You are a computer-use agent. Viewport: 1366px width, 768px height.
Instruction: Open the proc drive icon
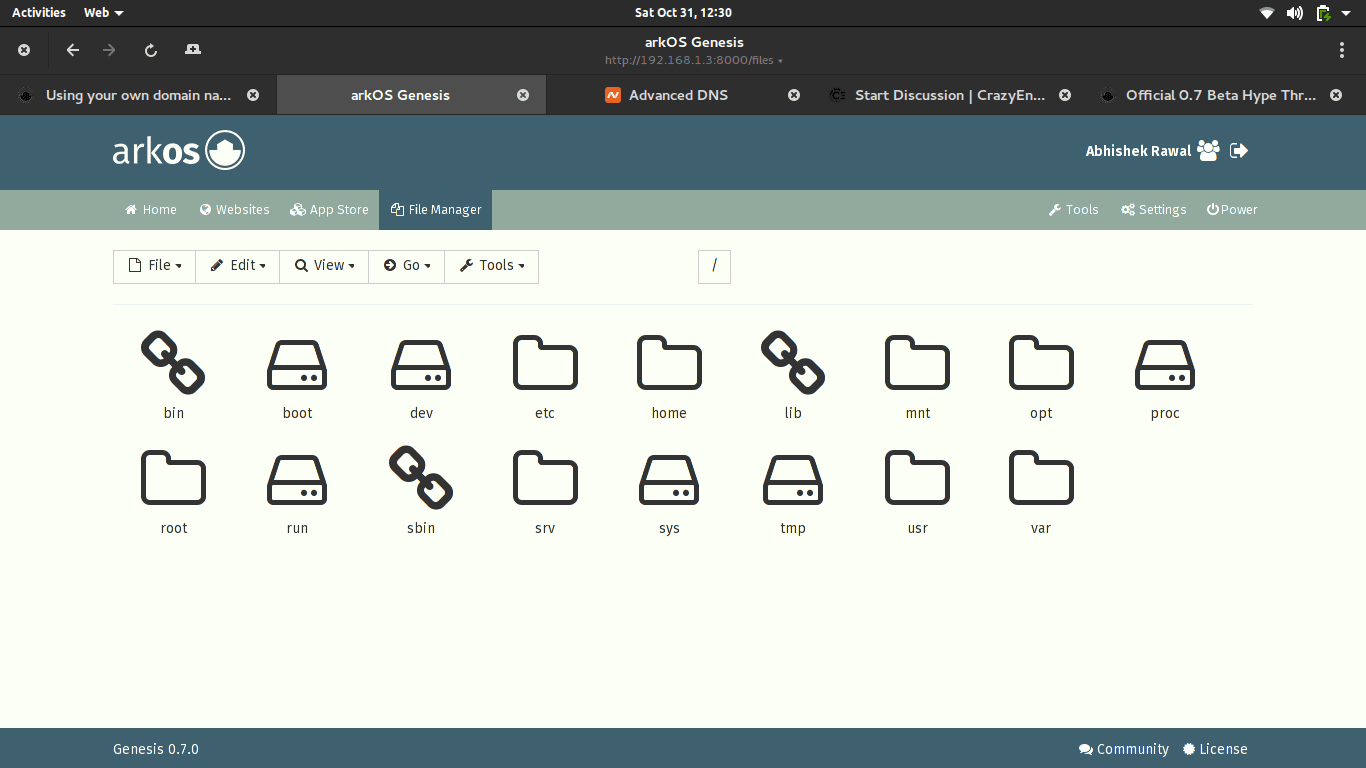(1165, 364)
